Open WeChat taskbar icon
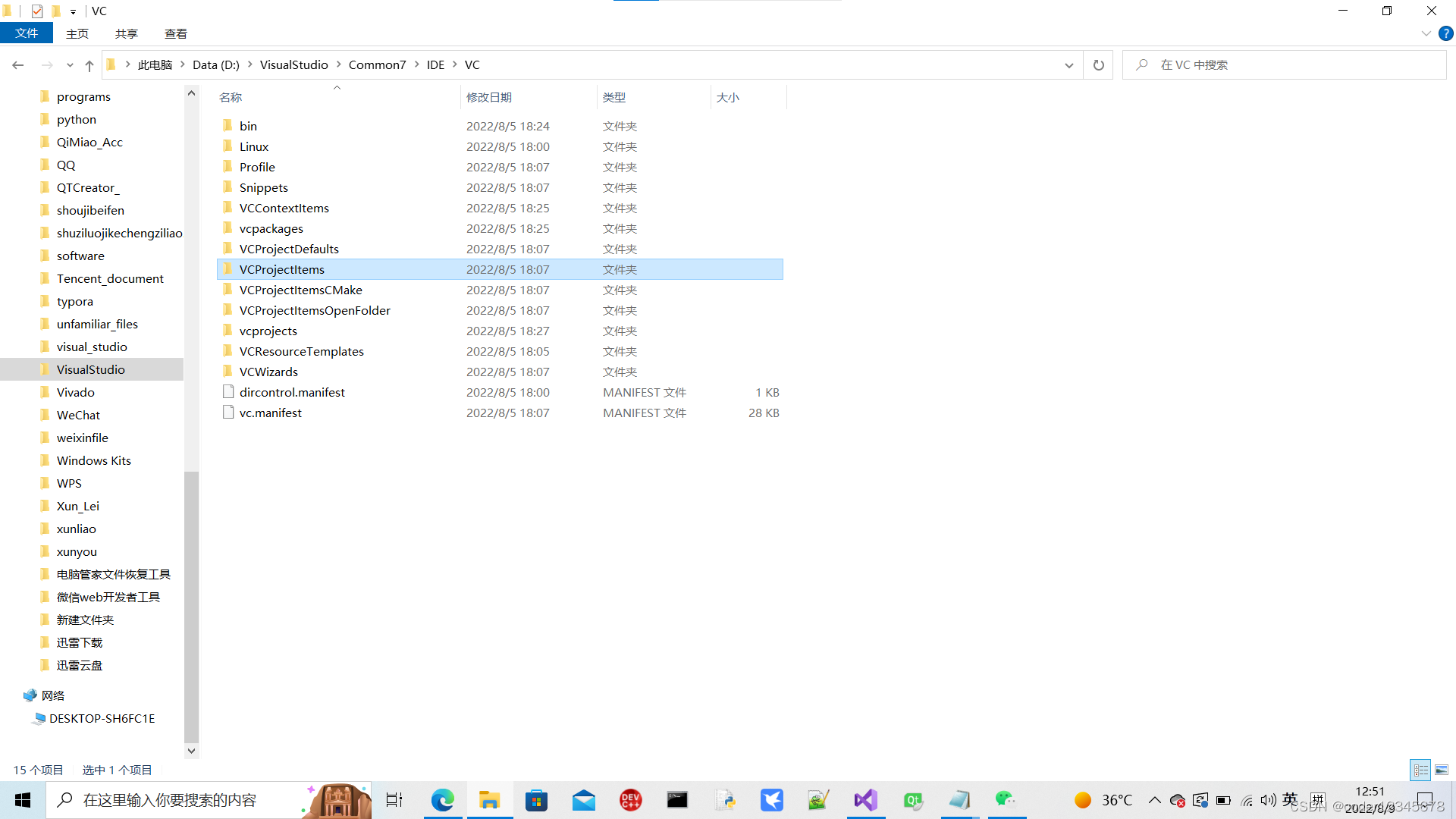1456x819 pixels. click(1006, 800)
